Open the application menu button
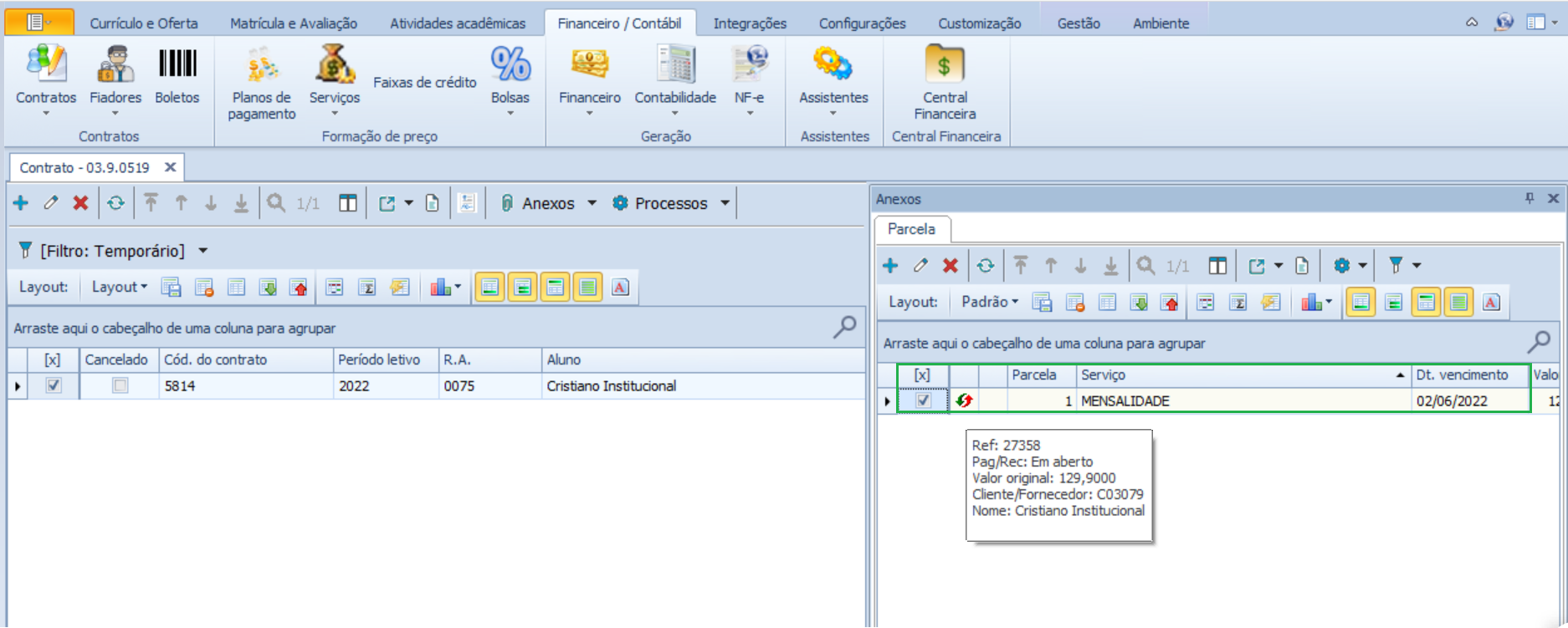 [38, 23]
